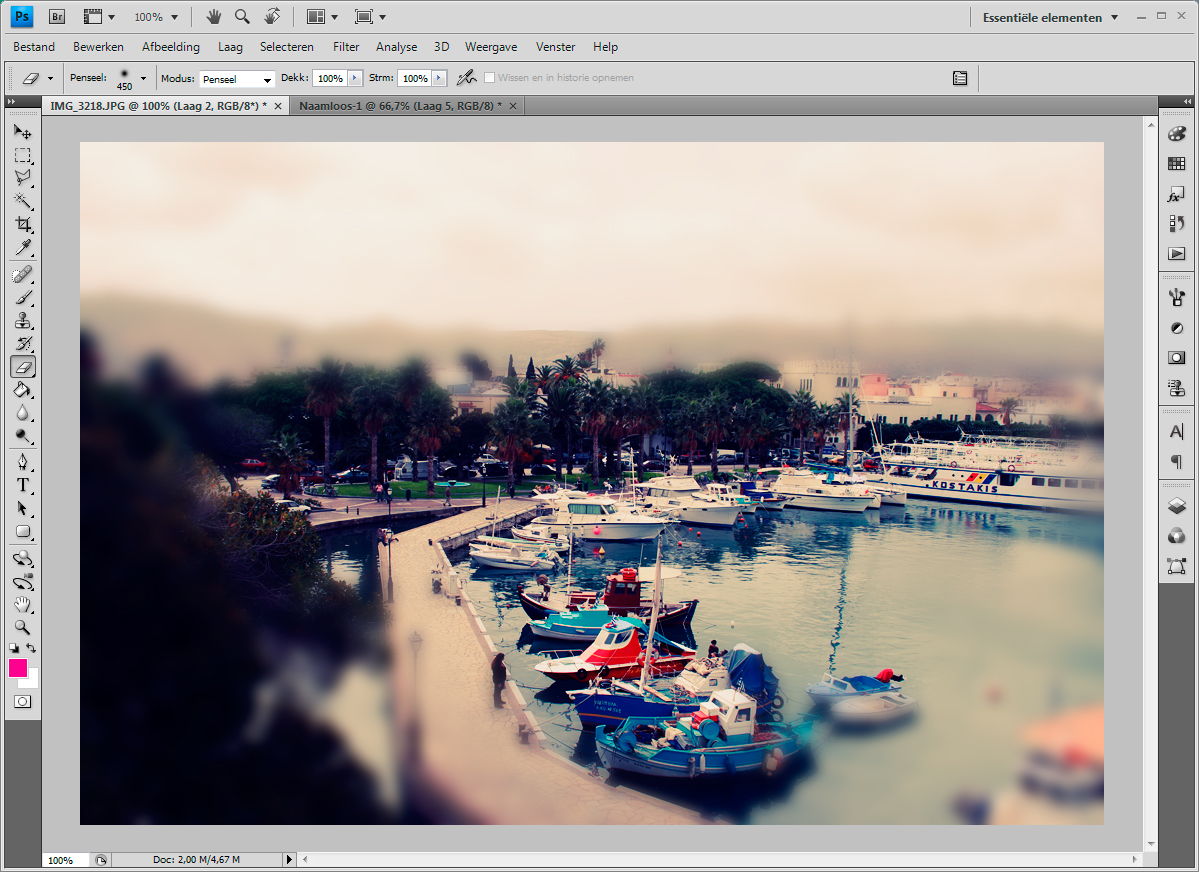Select the 3D Orbit camera tool
Viewport: 1199px width, 872px height.
point(23,581)
